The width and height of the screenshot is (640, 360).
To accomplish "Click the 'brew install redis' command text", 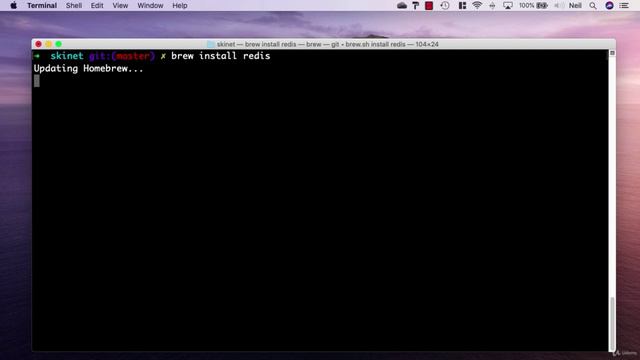I will 220,56.
